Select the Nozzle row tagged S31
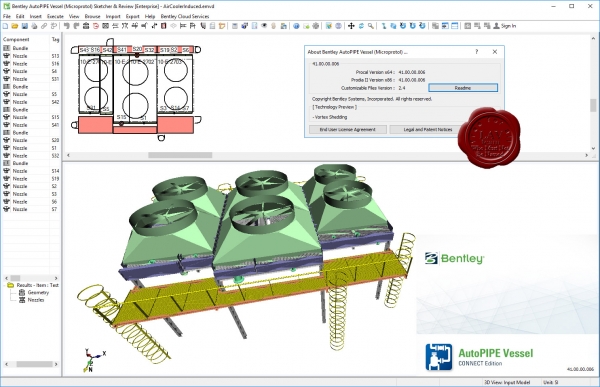 tap(31, 79)
